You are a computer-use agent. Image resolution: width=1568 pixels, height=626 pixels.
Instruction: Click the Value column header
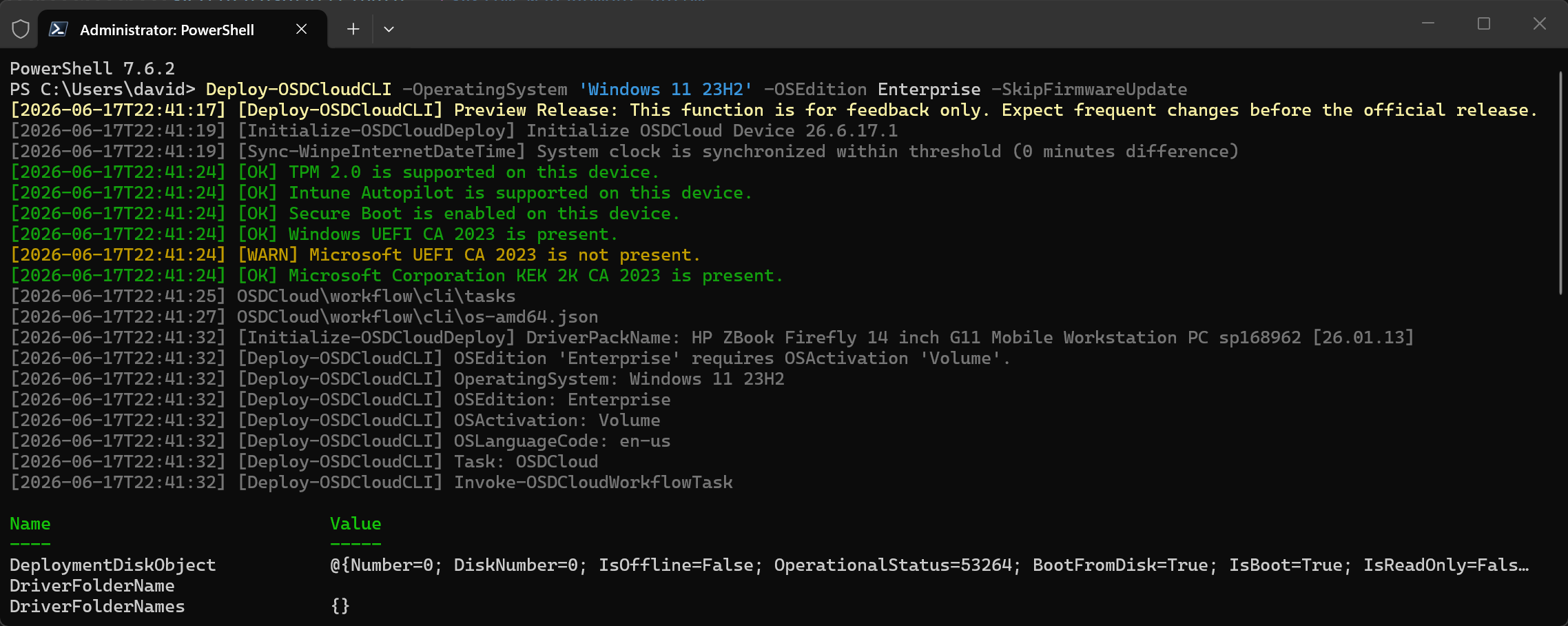pos(355,524)
